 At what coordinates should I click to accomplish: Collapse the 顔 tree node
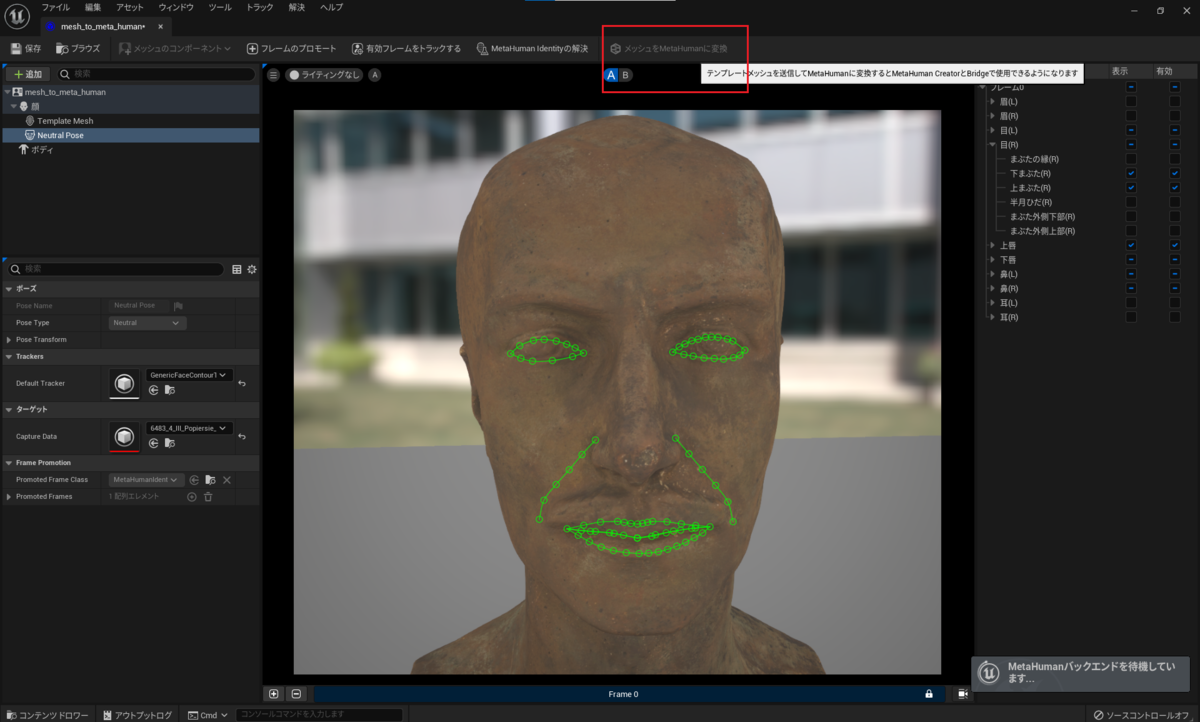14,106
